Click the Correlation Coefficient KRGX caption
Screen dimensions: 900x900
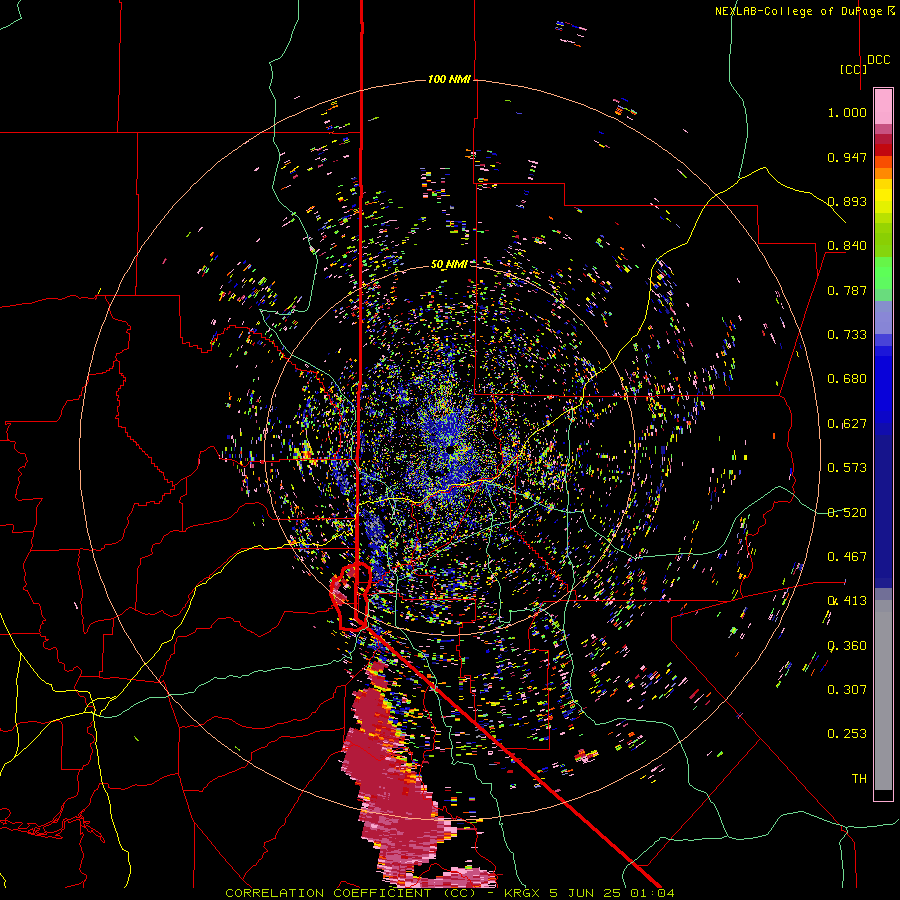[x=449, y=893]
